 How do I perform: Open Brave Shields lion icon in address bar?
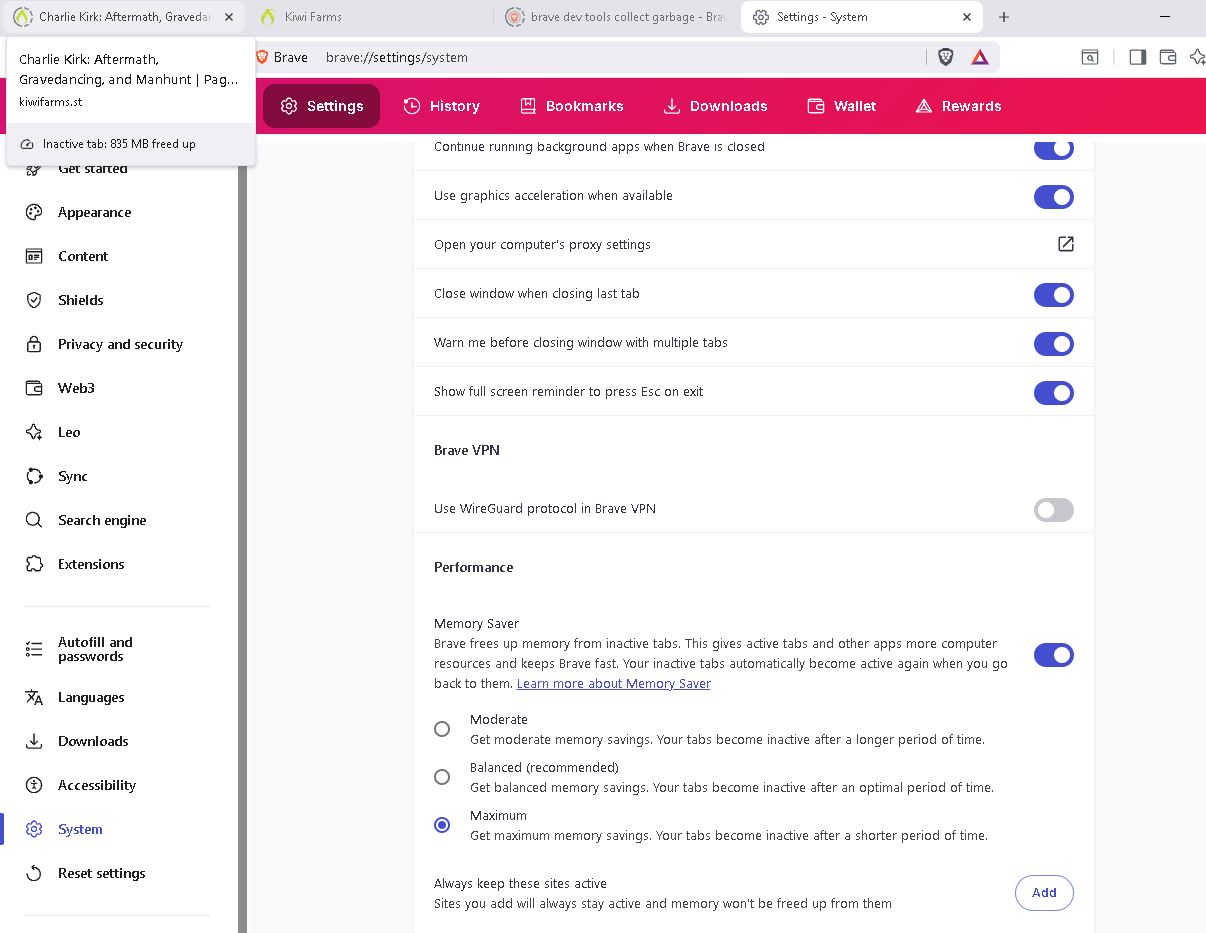click(x=945, y=57)
